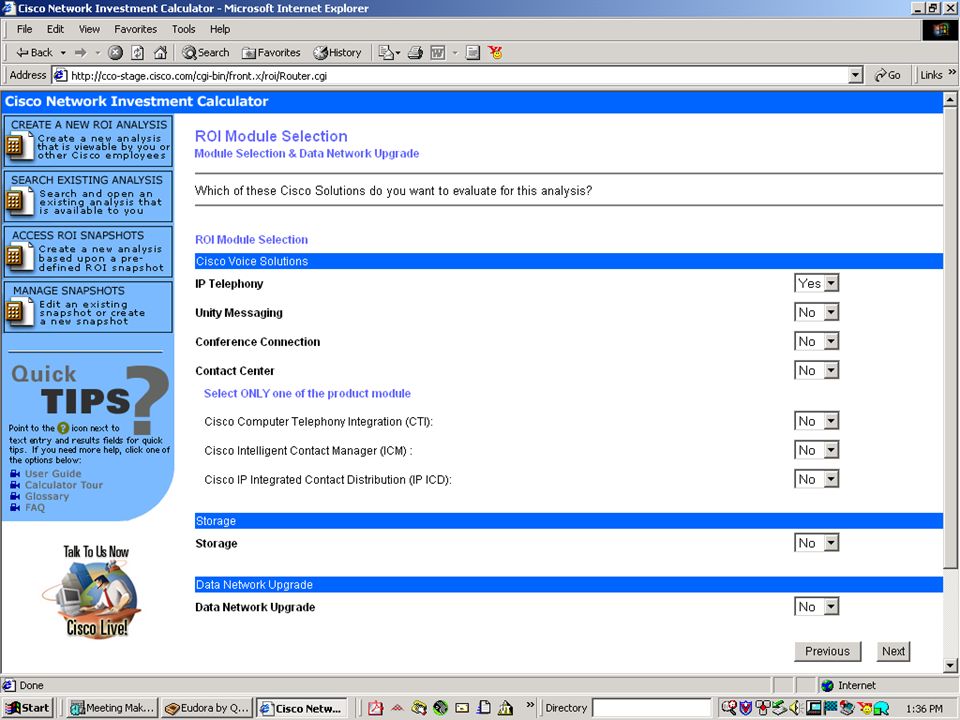Image resolution: width=960 pixels, height=720 pixels.
Task: Click the Windows Start button
Action: tap(27, 708)
